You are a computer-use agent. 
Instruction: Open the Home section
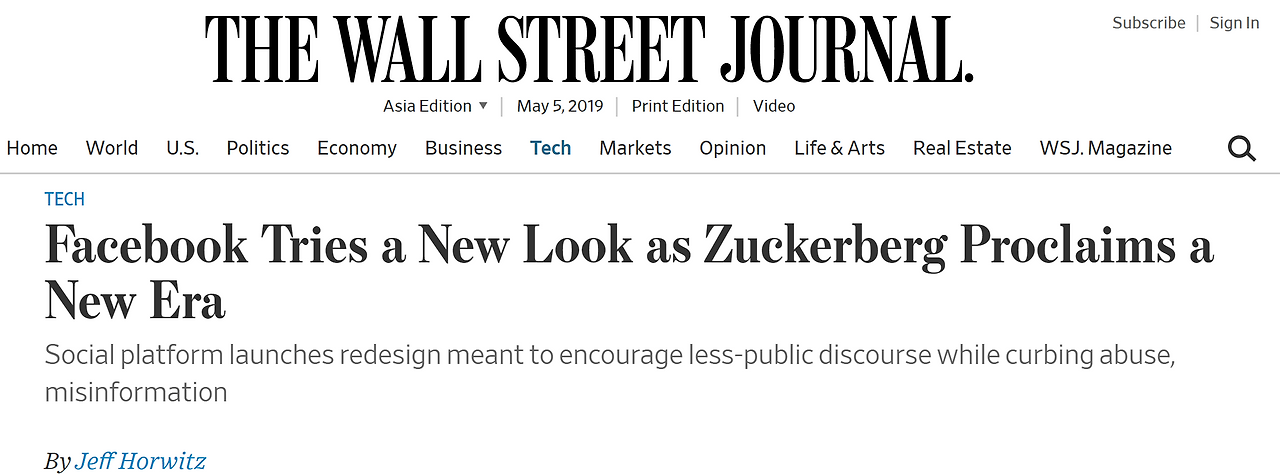[x=32, y=148]
